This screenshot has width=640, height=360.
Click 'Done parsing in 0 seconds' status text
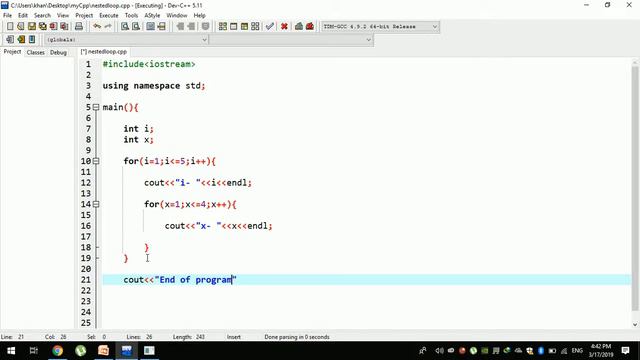pos(297,337)
